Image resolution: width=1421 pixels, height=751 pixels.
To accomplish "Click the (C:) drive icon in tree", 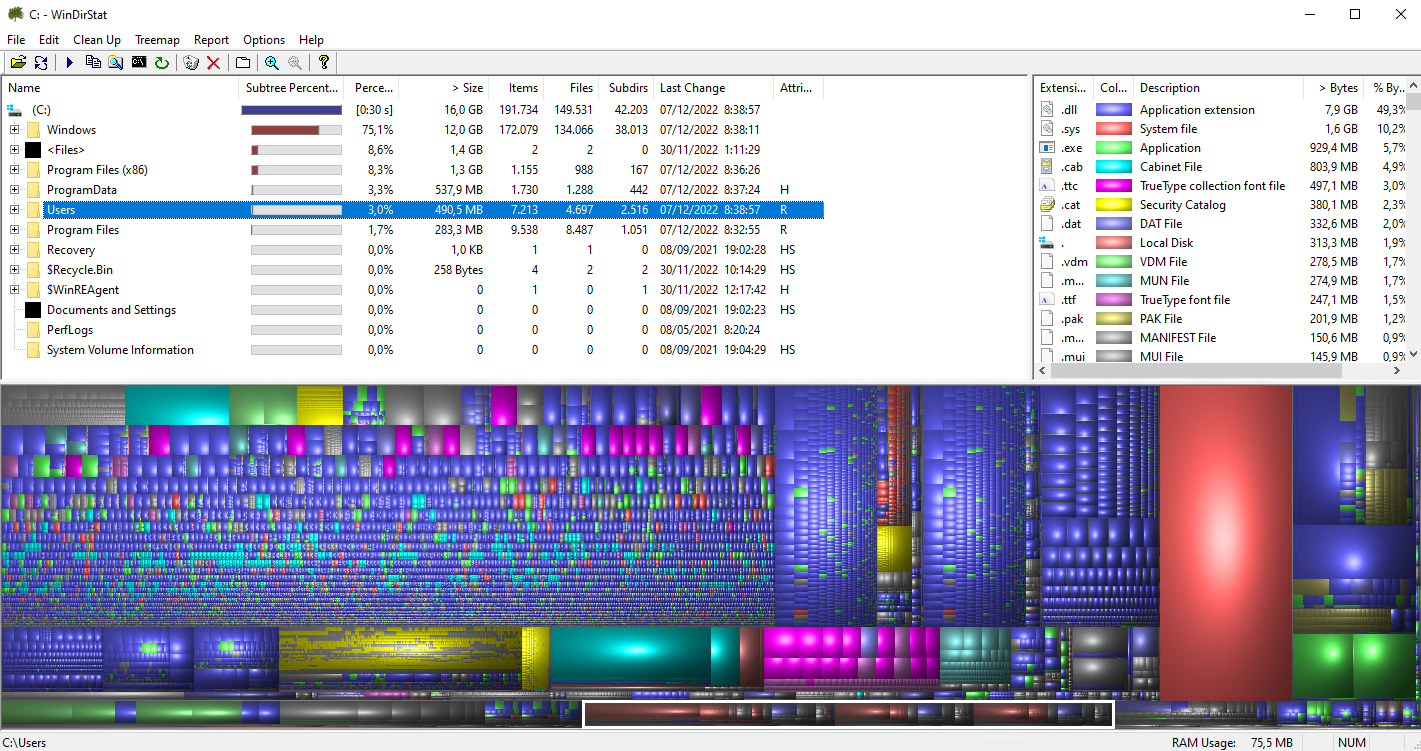I will [x=14, y=109].
